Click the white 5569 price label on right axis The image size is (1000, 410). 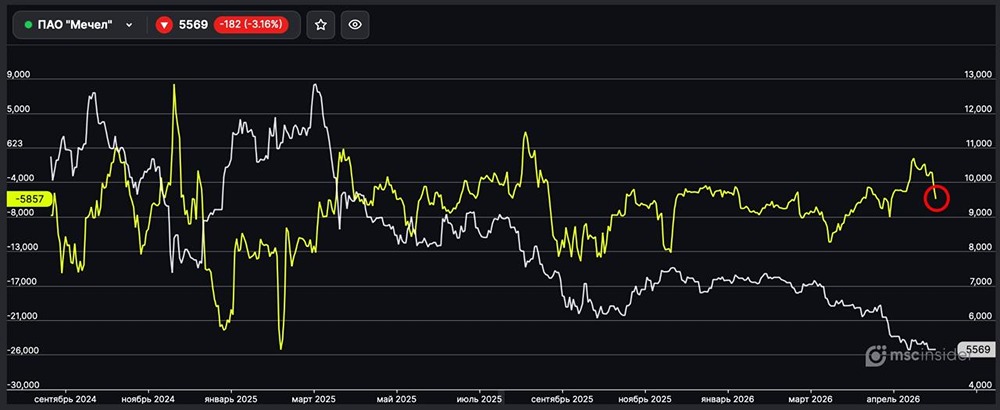coord(978,349)
